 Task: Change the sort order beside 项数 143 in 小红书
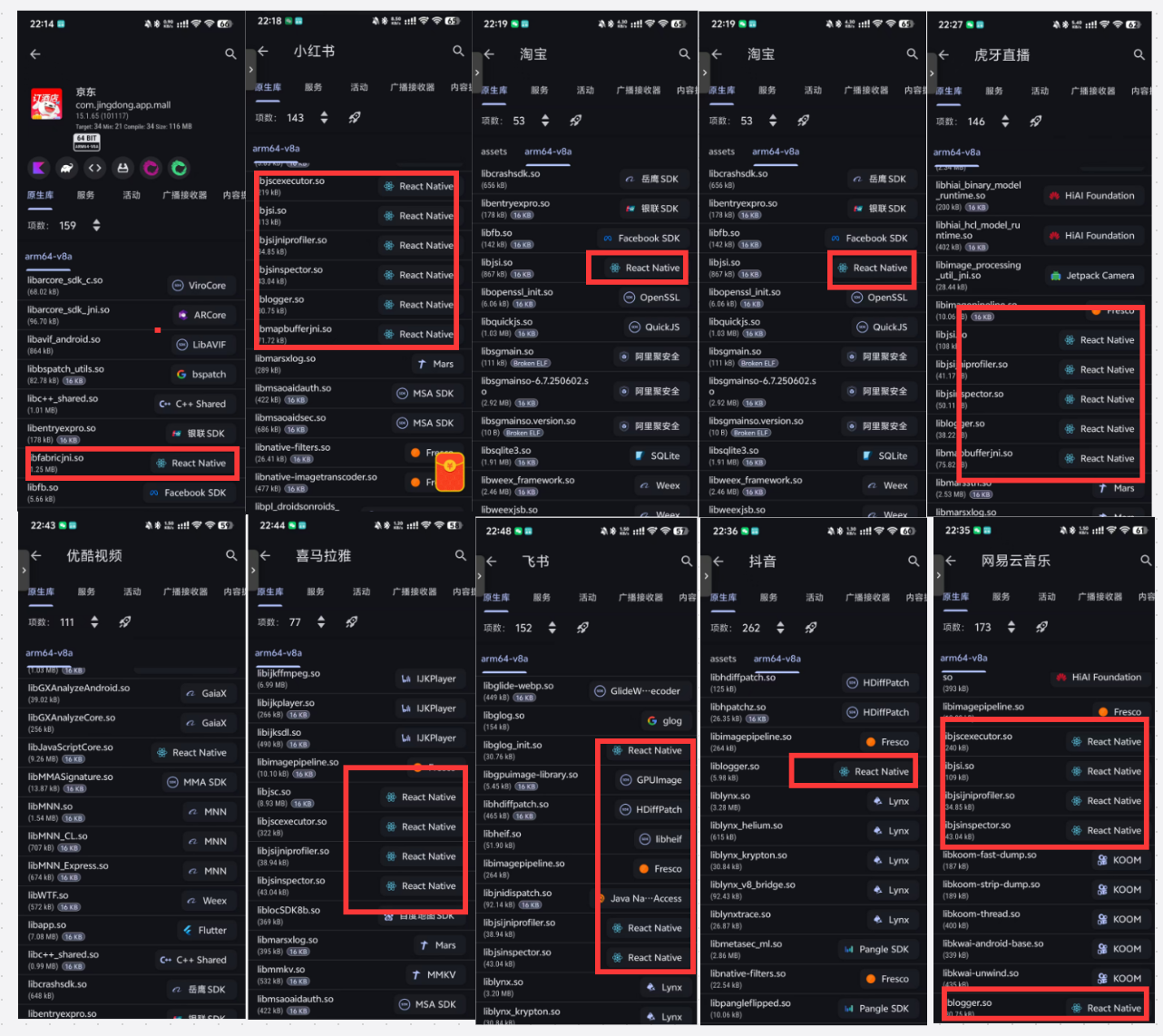[x=324, y=118]
